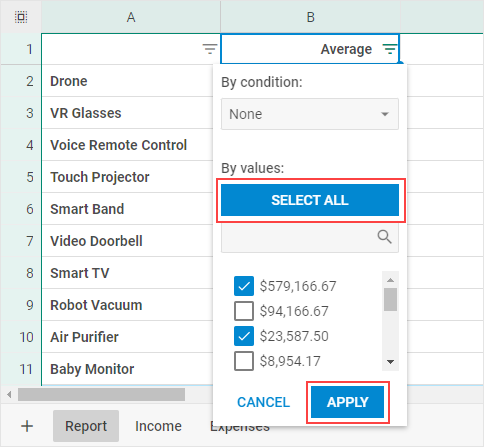Open the filter icon in cell A1
Viewport: 484px width, 447px height.
pyautogui.click(x=210, y=49)
